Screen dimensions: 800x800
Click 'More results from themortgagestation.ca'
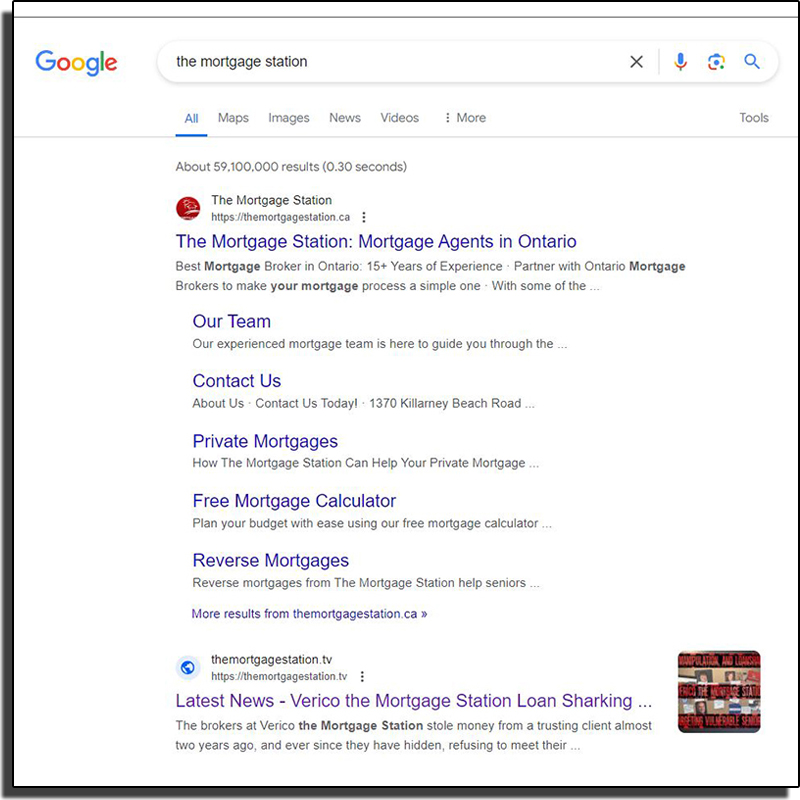(x=310, y=614)
